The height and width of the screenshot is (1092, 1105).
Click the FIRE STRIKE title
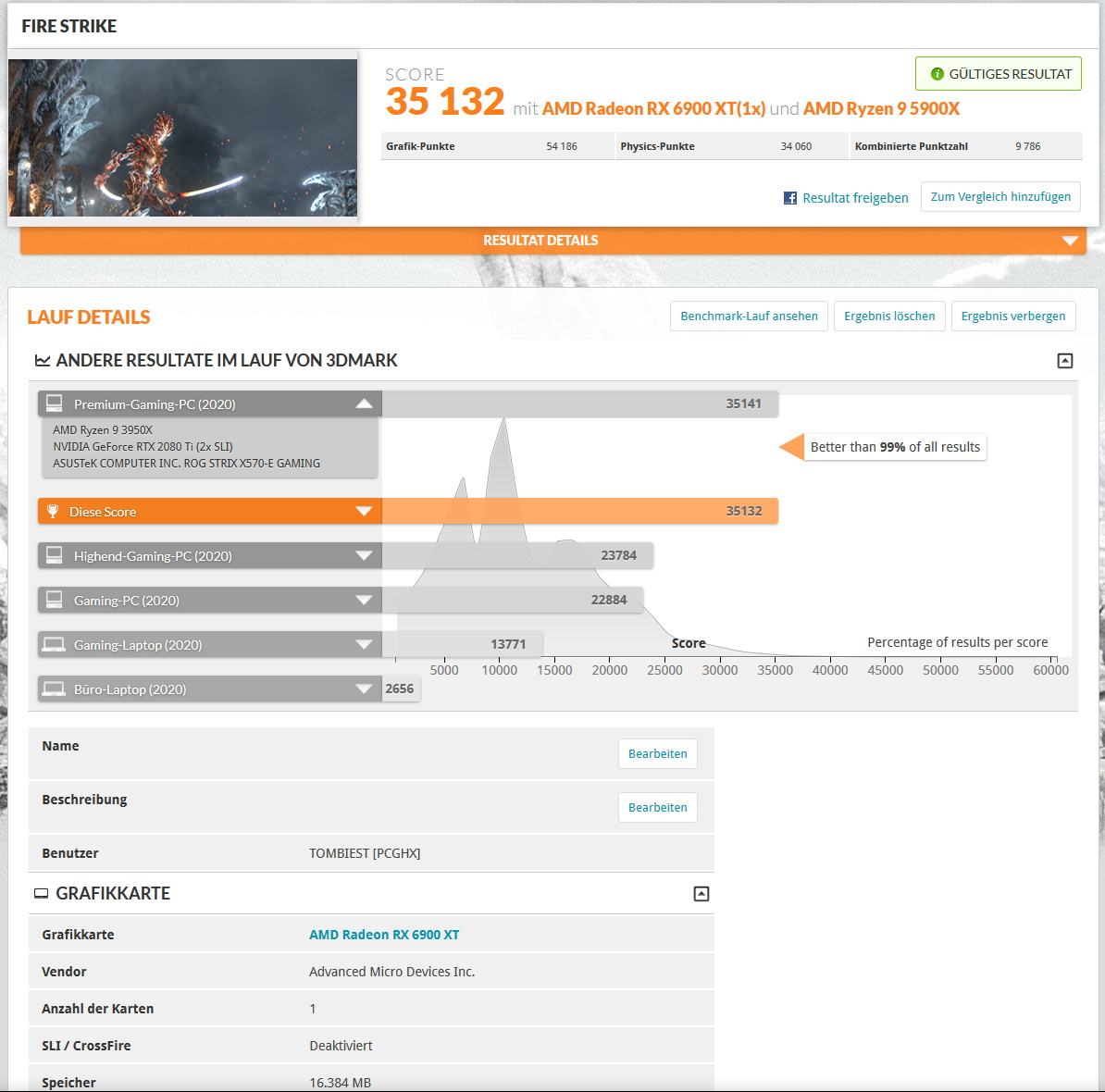69,26
